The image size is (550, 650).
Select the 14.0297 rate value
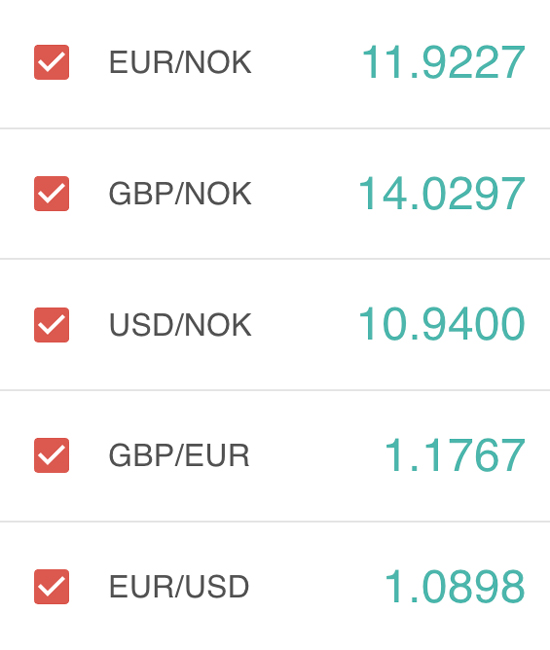click(442, 194)
